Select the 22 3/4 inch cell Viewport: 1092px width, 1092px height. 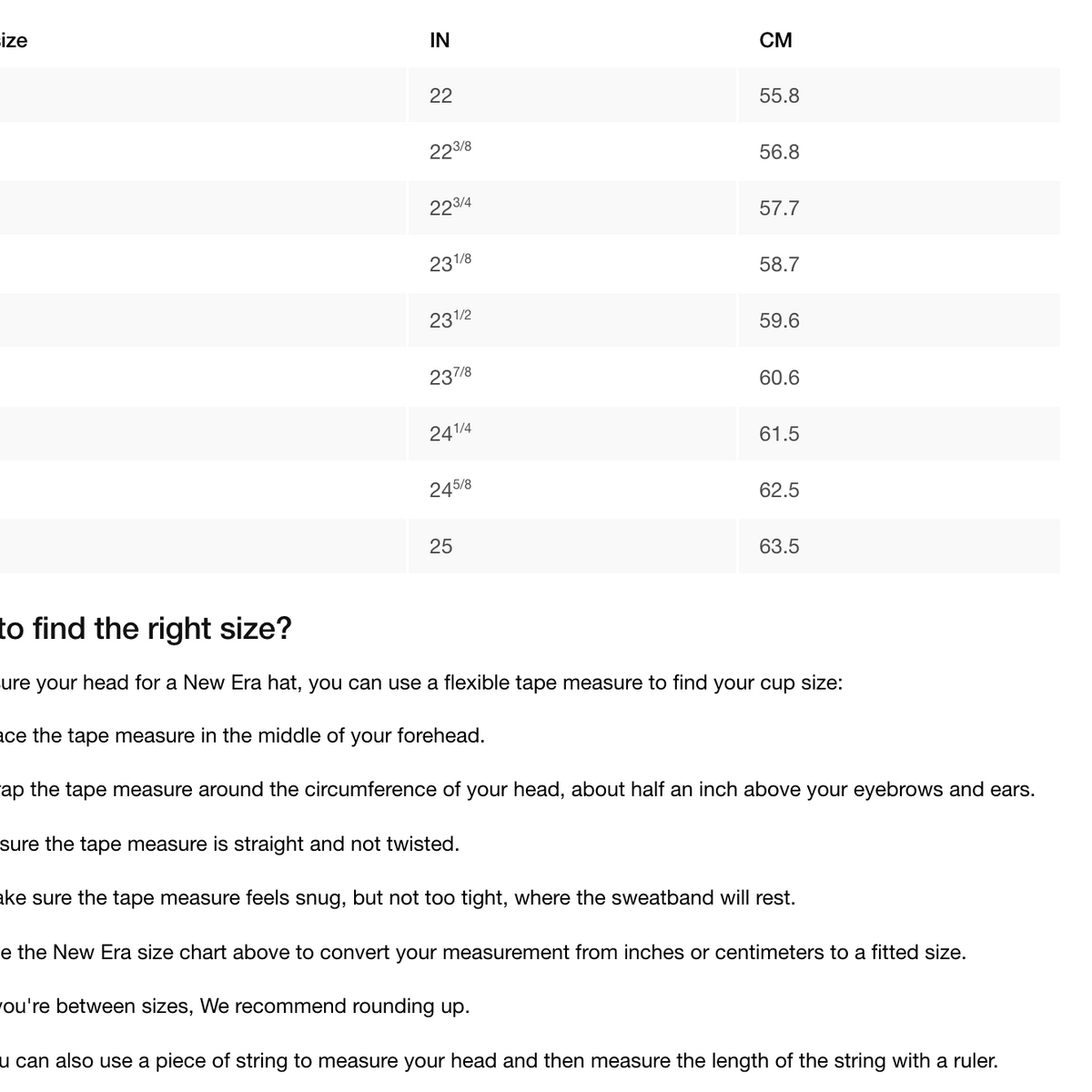click(x=571, y=208)
